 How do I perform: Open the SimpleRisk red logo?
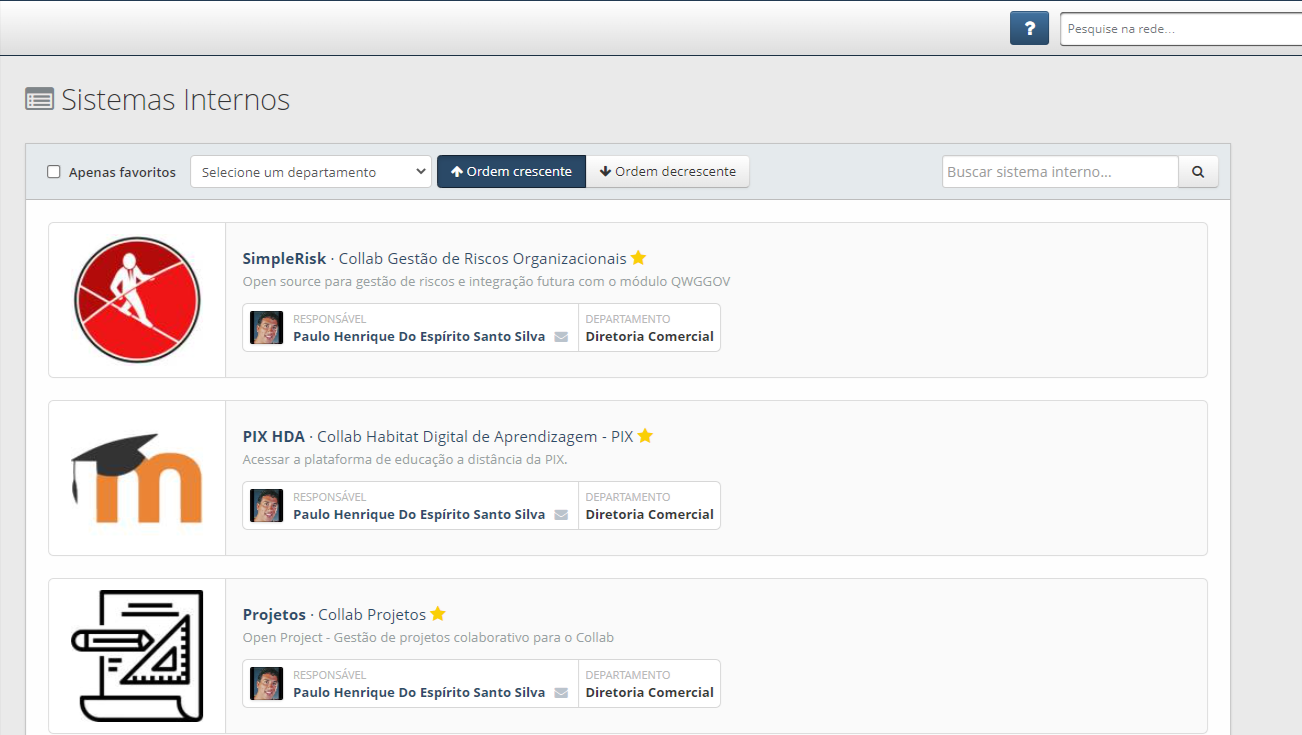coord(137,300)
